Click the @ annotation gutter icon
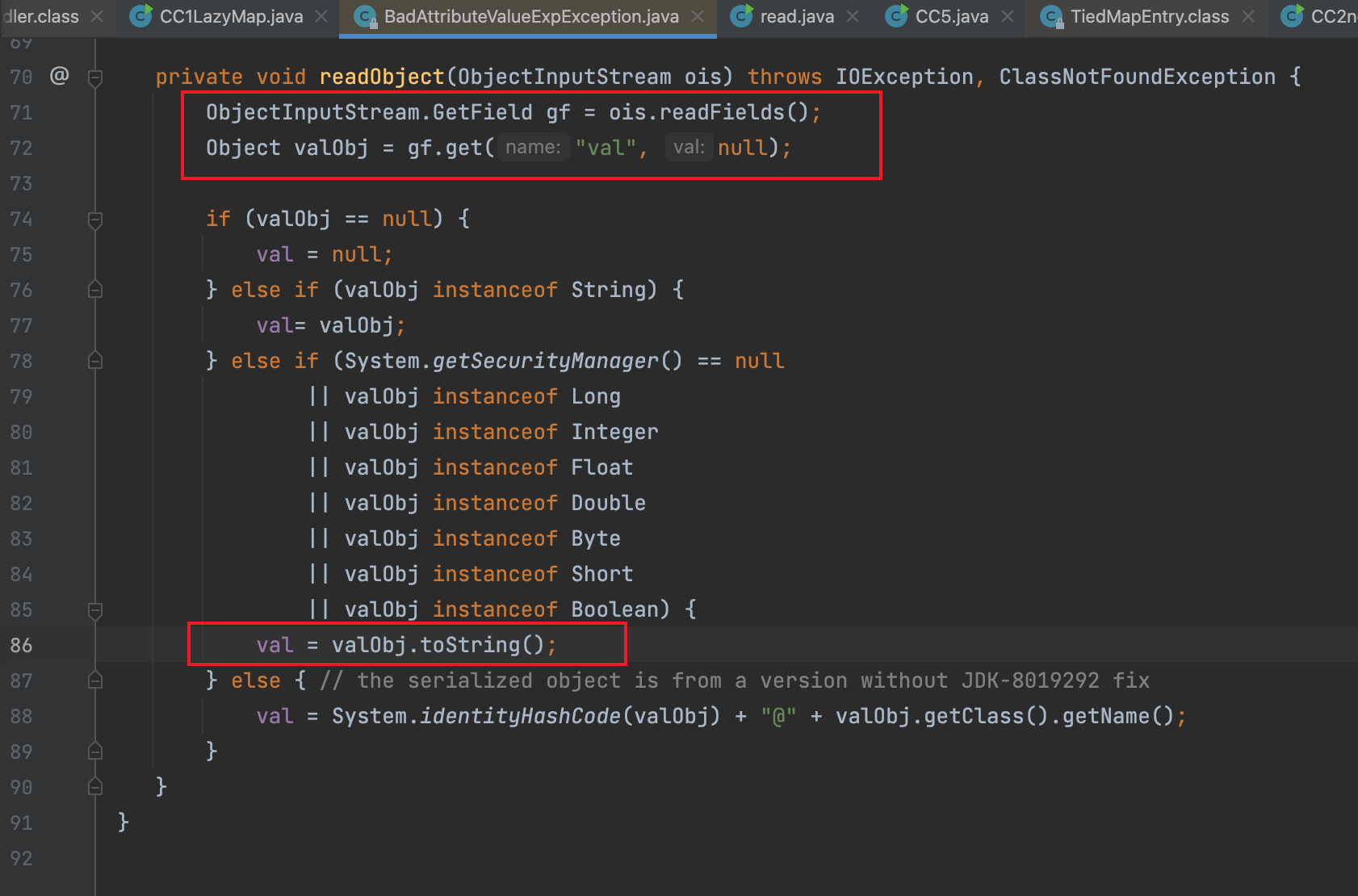Image resolution: width=1358 pixels, height=896 pixels. coord(59,76)
